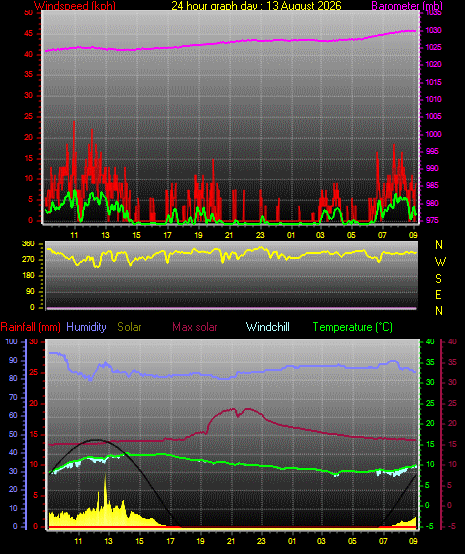Click the 1025 value on barometer axis
The width and height of the screenshot is (465, 554).
(x=433, y=47)
